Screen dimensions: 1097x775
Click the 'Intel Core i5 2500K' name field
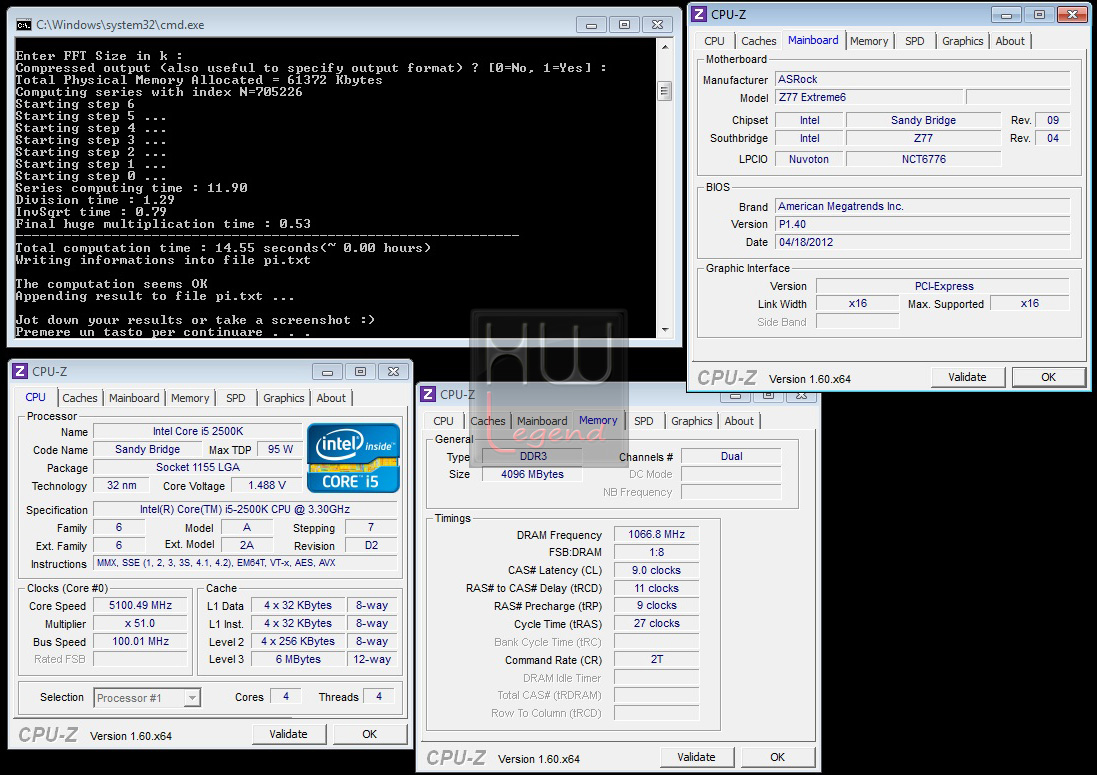coord(198,432)
